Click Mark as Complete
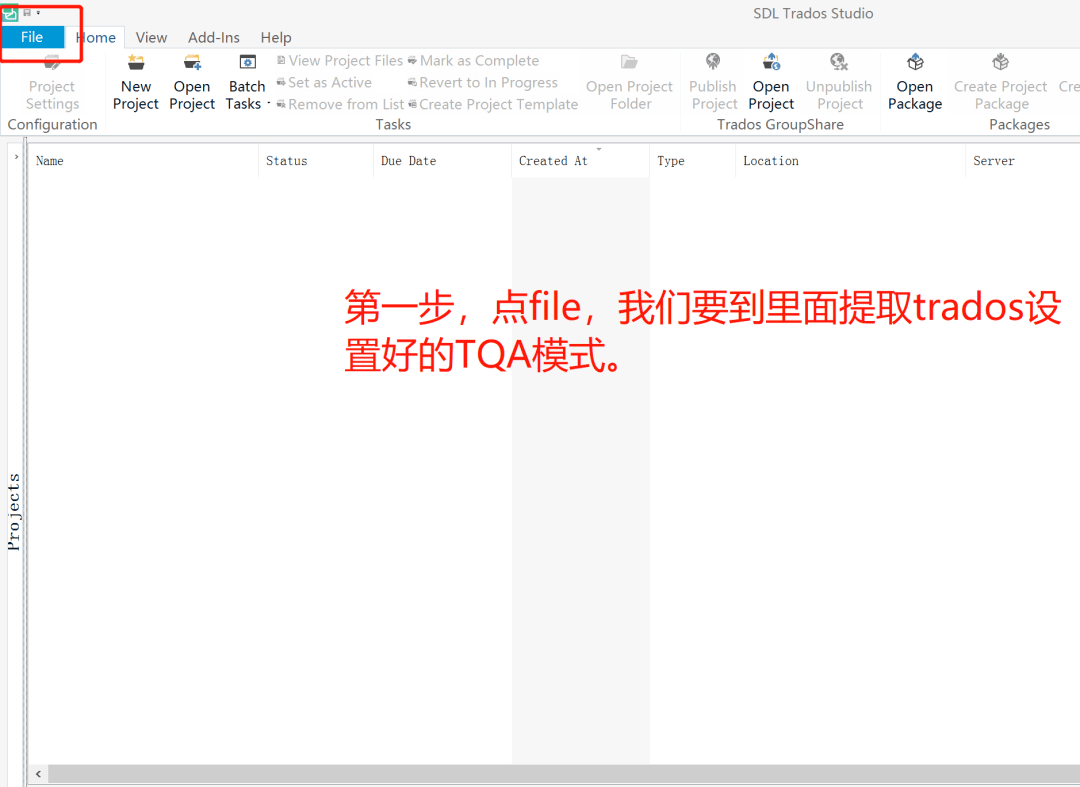Viewport: 1080px width, 787px height. coord(479,60)
